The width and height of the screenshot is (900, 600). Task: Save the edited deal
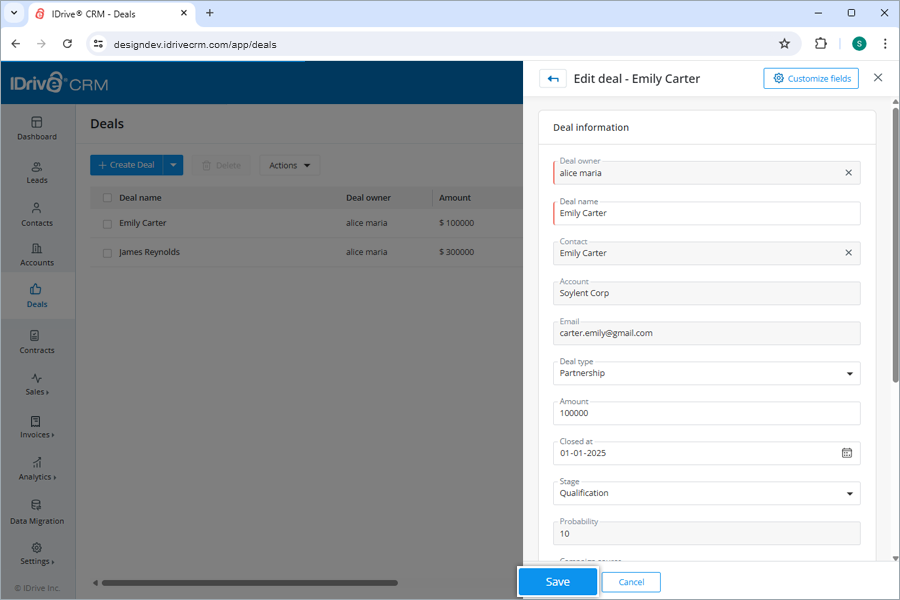[x=557, y=581]
